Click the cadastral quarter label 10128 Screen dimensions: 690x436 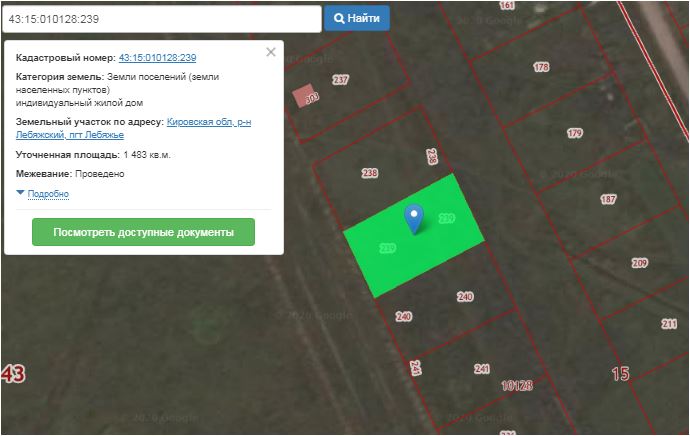[516, 384]
